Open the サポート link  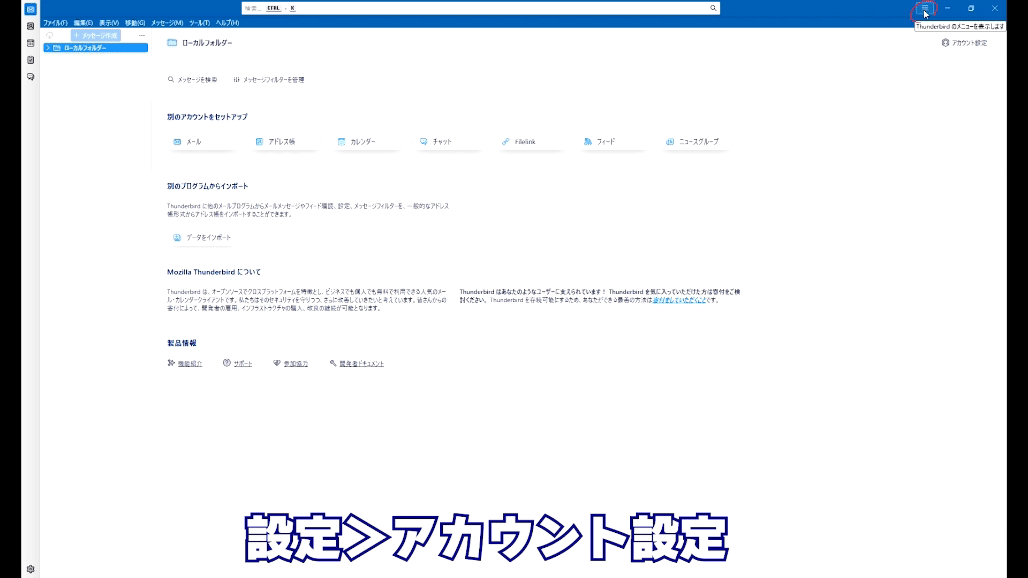[x=238, y=364]
